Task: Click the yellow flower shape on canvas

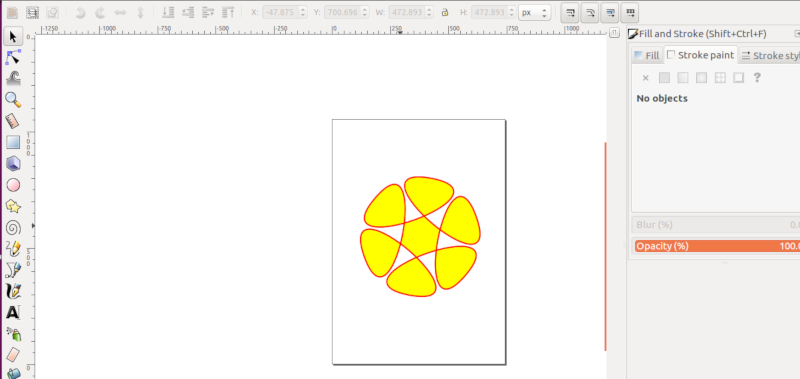Action: [420, 236]
